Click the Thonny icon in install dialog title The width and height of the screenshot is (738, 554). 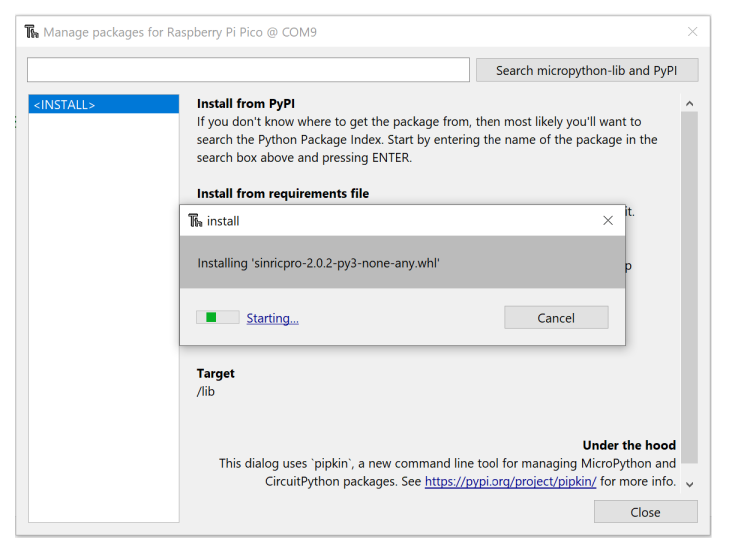point(195,220)
